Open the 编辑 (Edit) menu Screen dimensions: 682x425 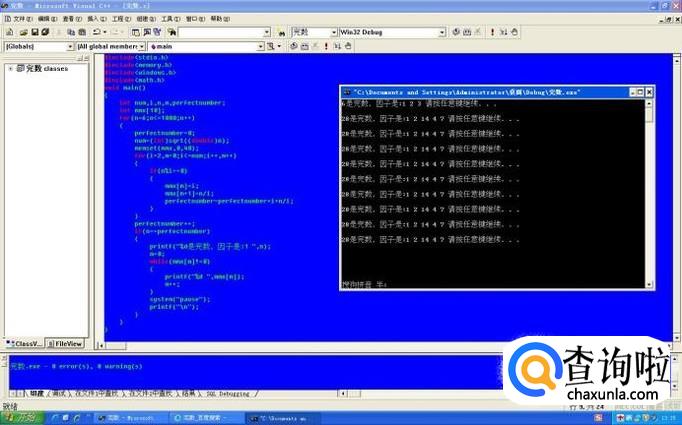47,19
